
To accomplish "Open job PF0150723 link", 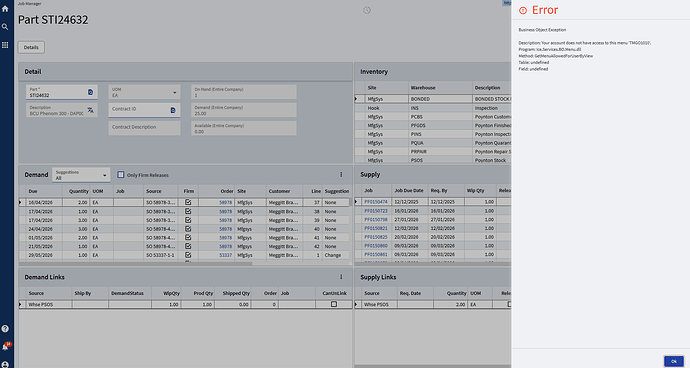I will tap(376, 211).
